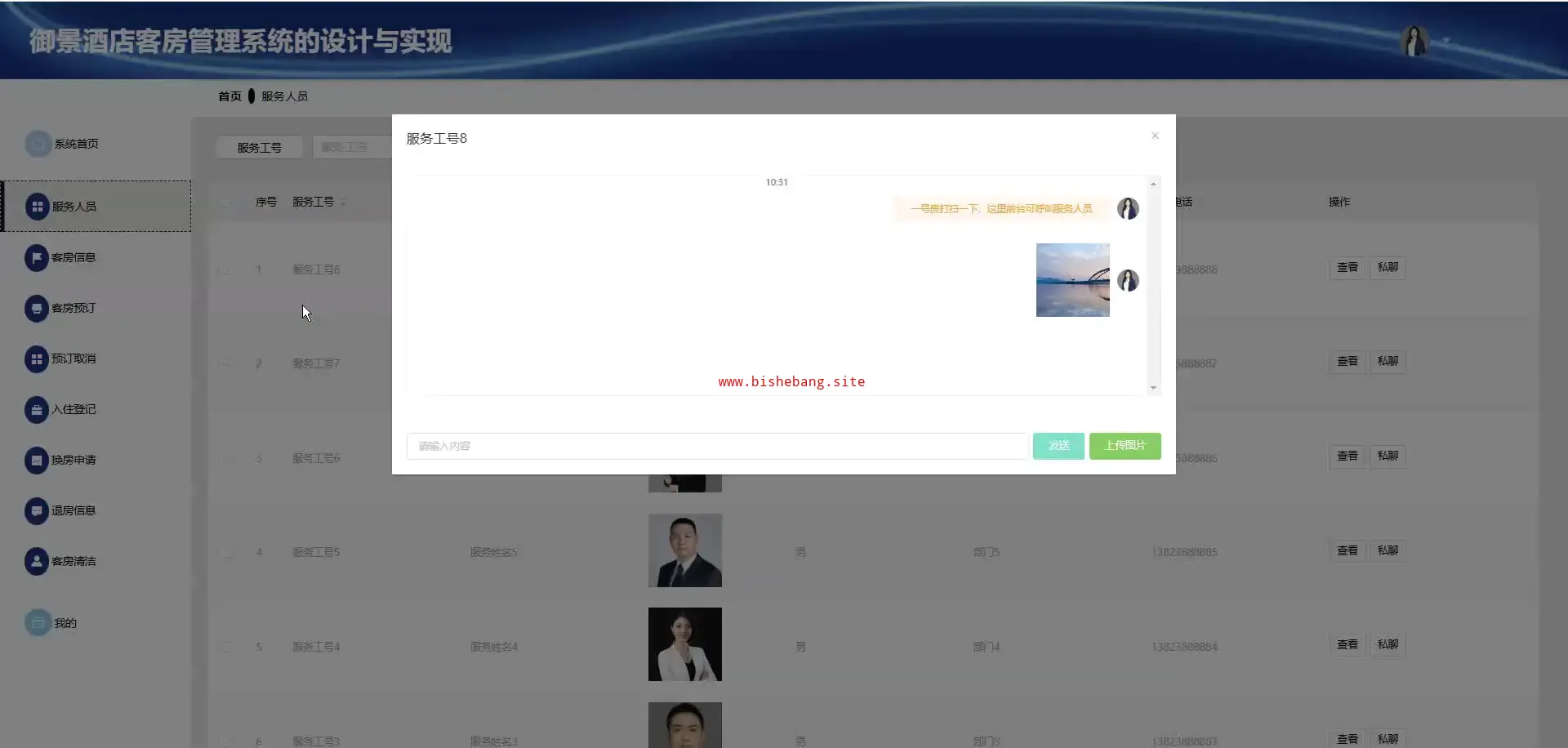Click avatar beside the text chat message

coord(1128,208)
